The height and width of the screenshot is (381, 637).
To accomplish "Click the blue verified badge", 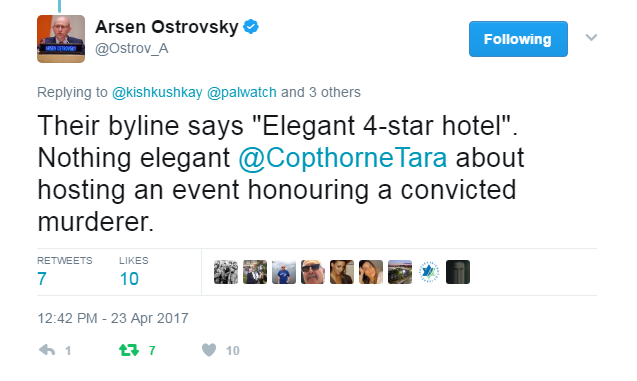I will click(251, 27).
